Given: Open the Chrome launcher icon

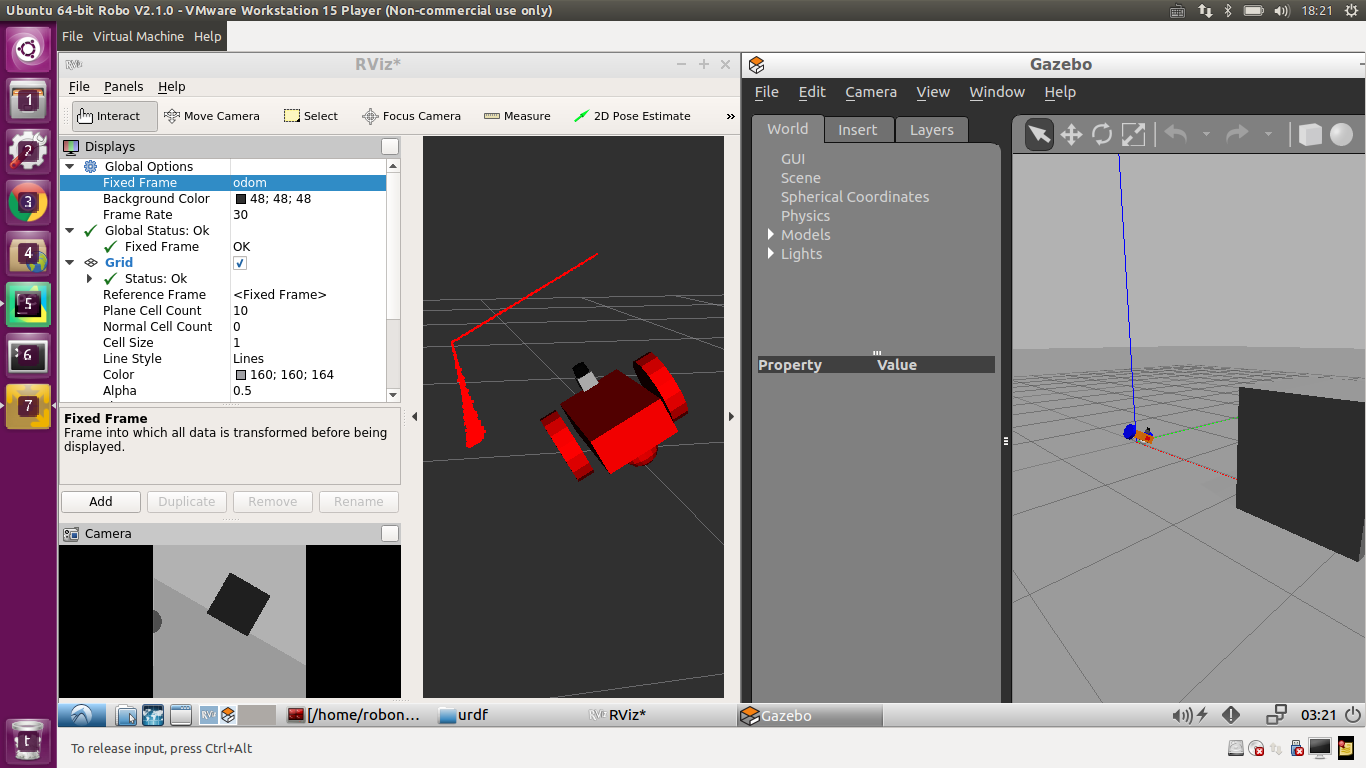Looking at the screenshot, I should [x=28, y=202].
